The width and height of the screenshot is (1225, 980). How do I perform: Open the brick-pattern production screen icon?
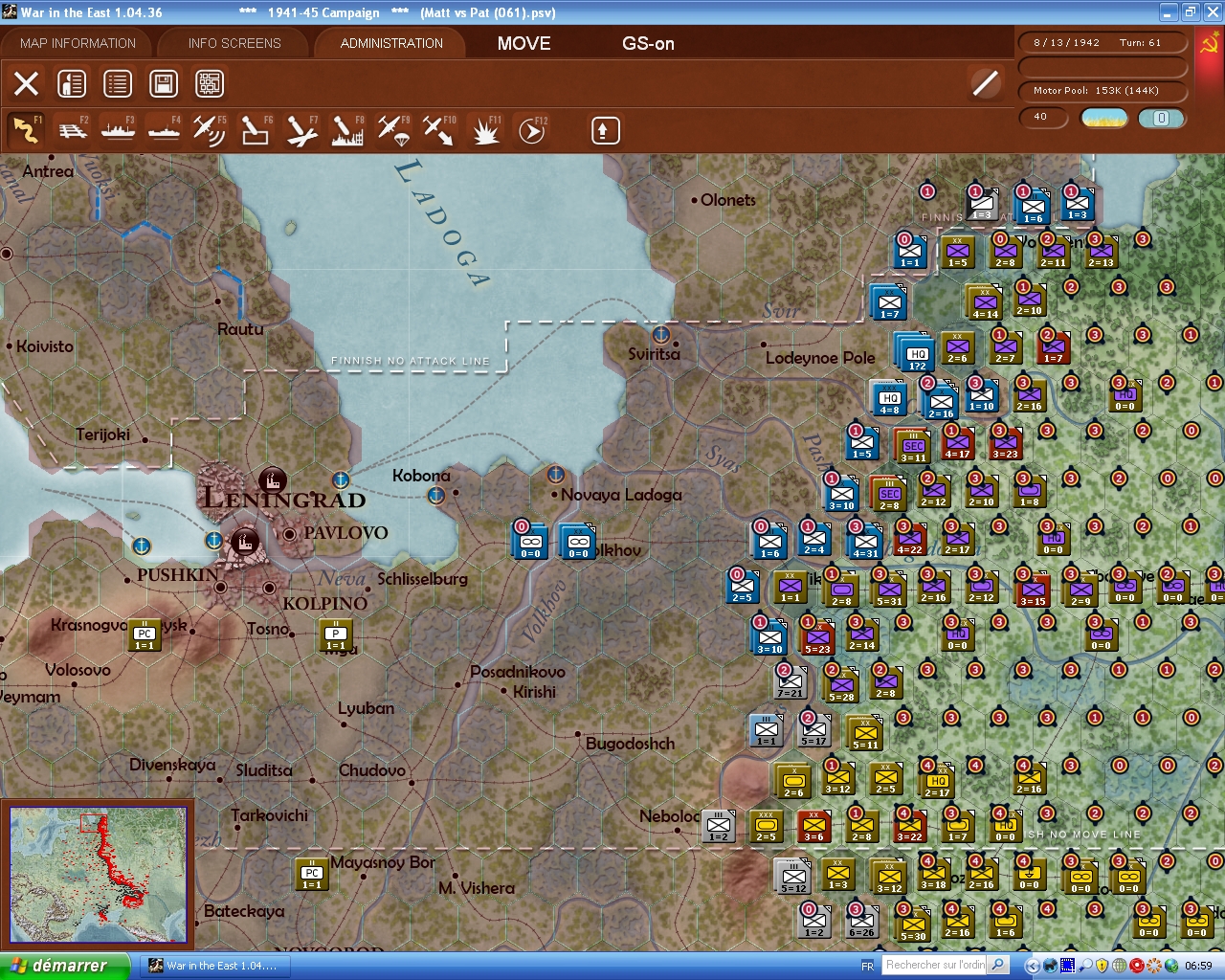pos(210,83)
